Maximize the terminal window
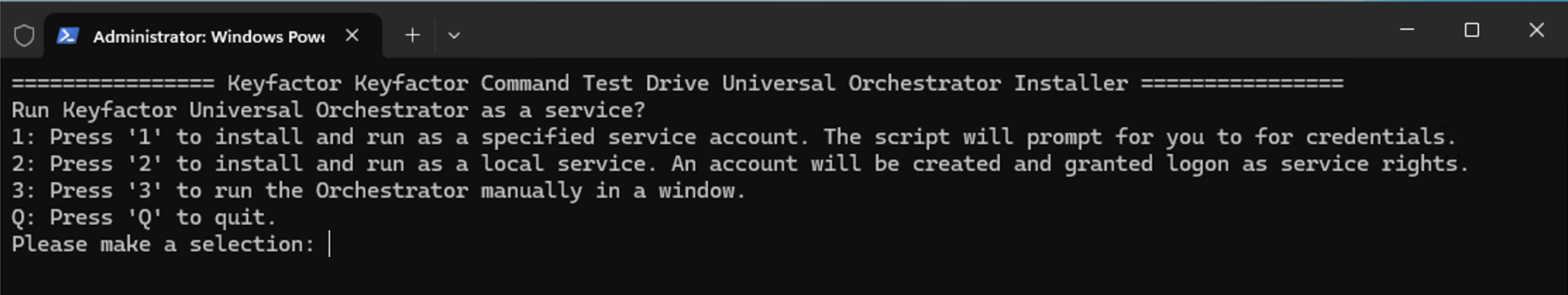 click(x=1471, y=30)
